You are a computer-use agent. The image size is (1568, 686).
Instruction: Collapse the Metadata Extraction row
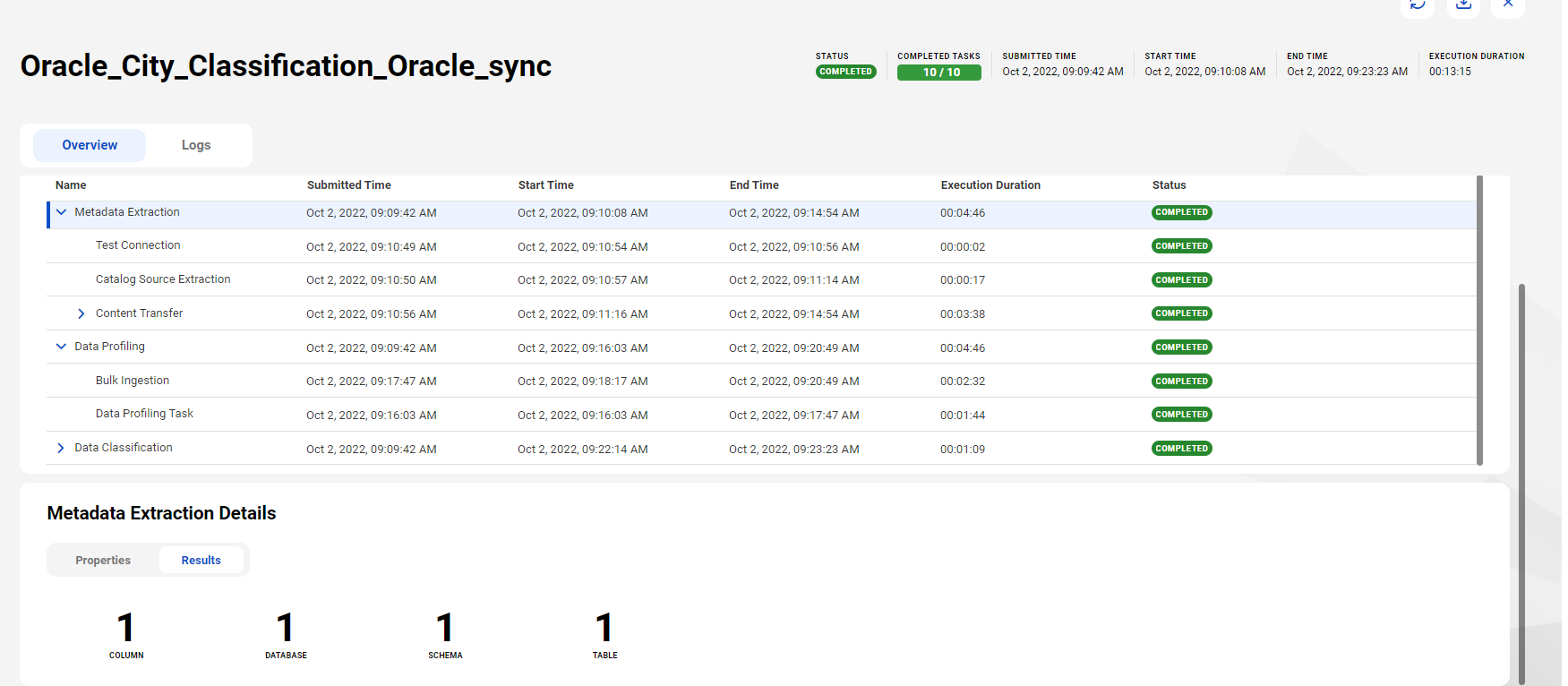pyautogui.click(x=61, y=212)
